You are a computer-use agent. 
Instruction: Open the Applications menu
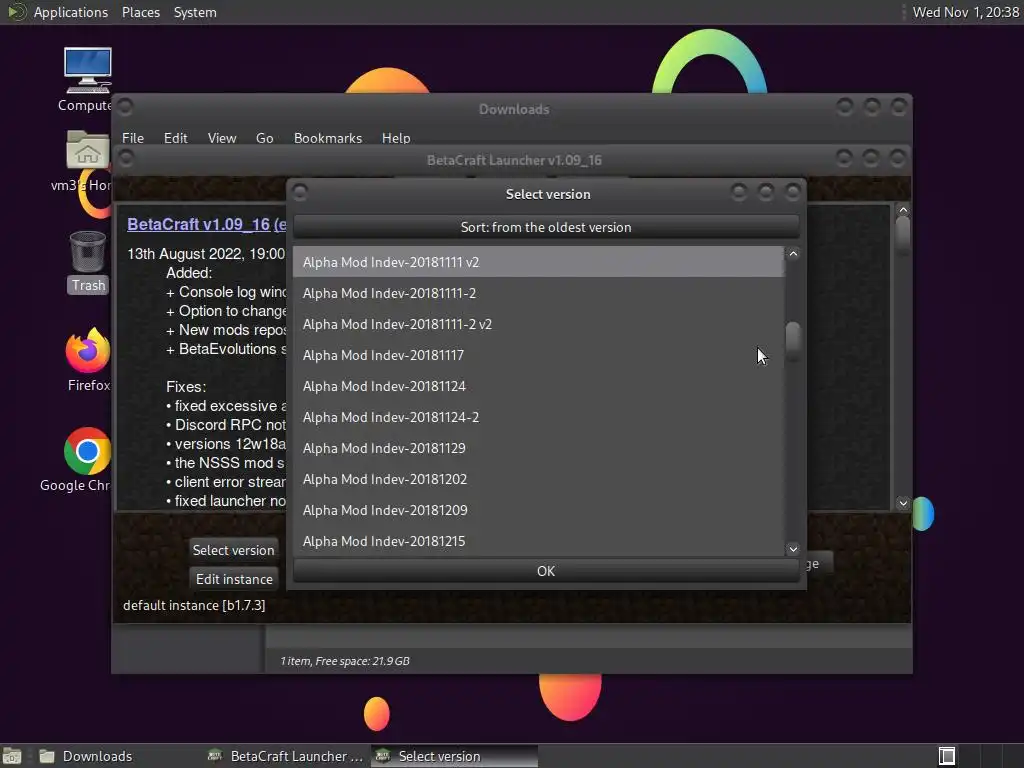pyautogui.click(x=71, y=12)
